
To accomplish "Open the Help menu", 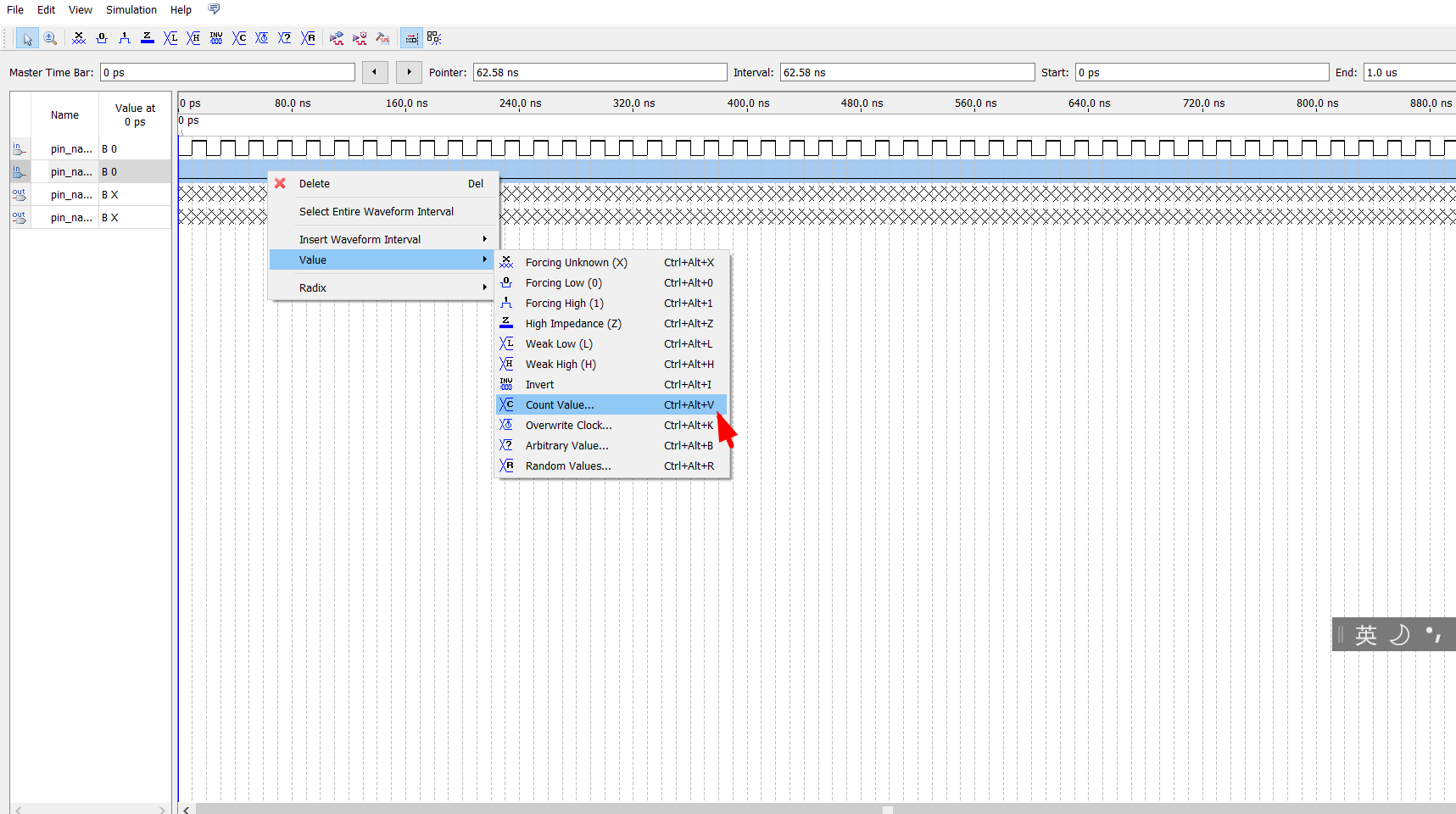I will [x=181, y=9].
